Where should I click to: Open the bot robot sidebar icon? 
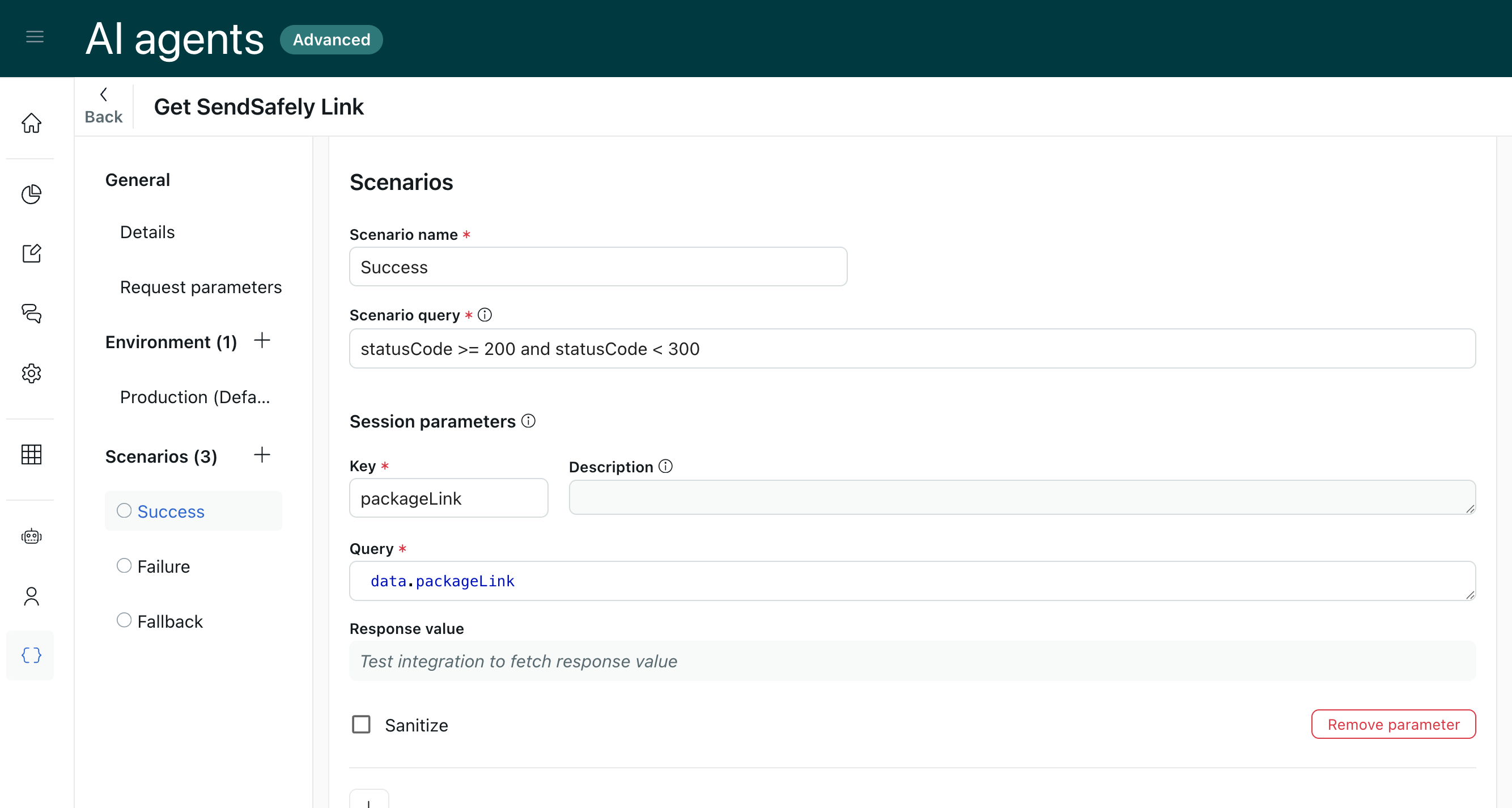(x=31, y=536)
